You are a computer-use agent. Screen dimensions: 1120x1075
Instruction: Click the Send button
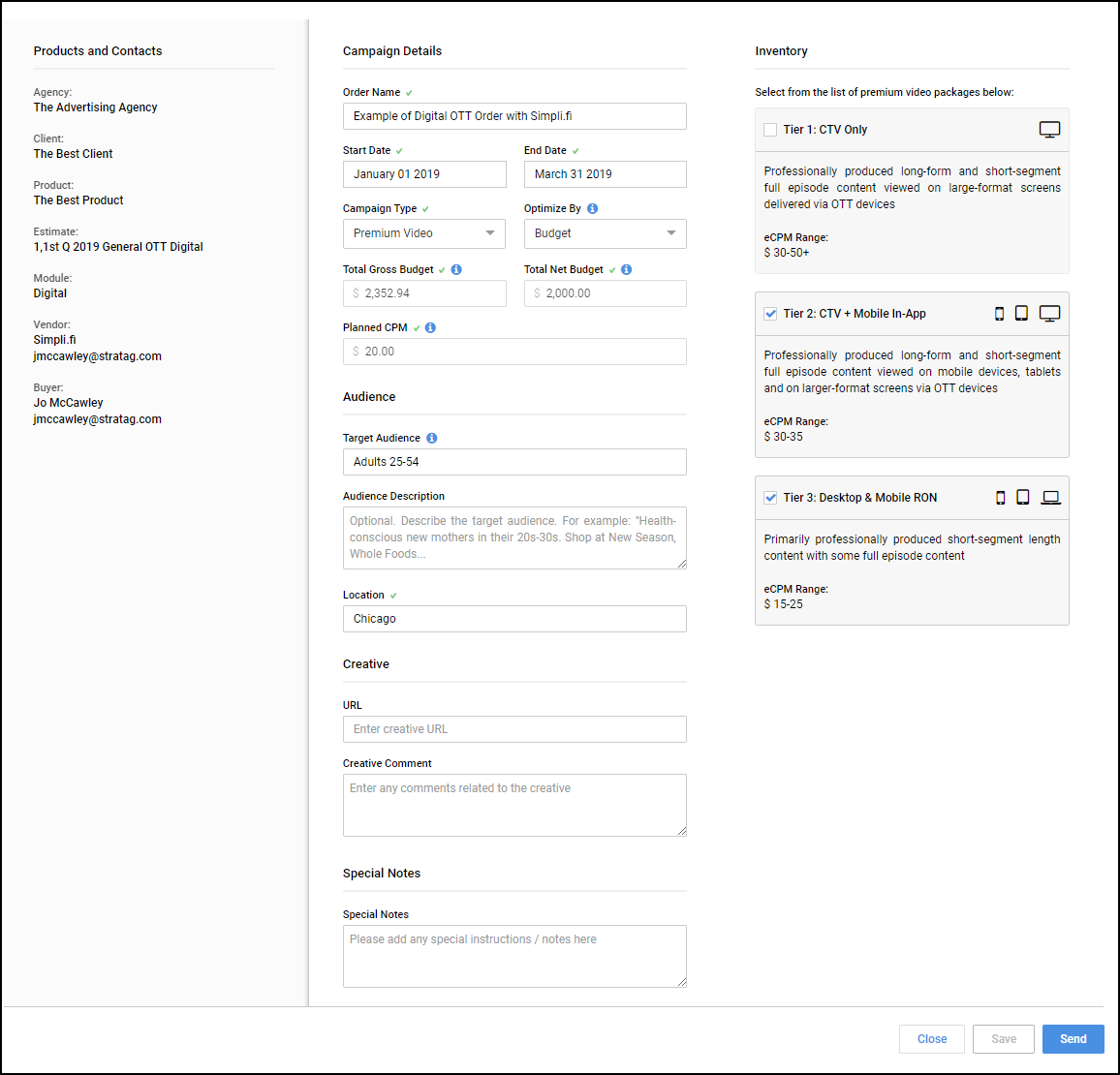(1073, 1039)
